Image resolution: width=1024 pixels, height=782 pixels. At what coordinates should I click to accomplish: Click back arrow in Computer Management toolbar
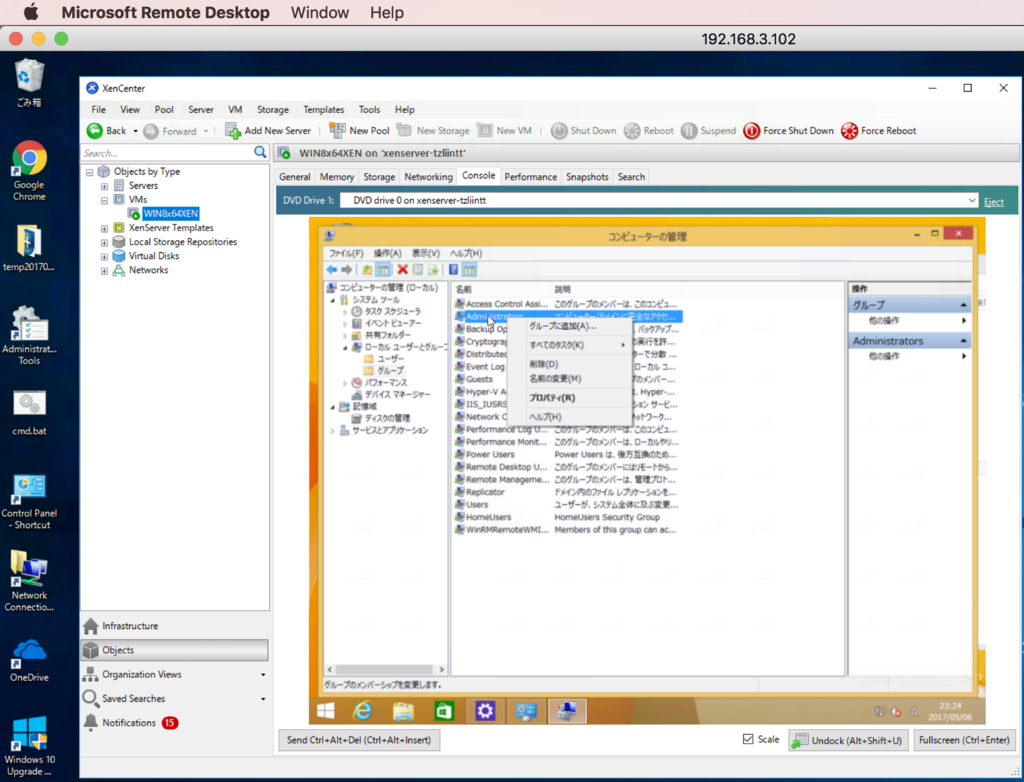point(332,270)
